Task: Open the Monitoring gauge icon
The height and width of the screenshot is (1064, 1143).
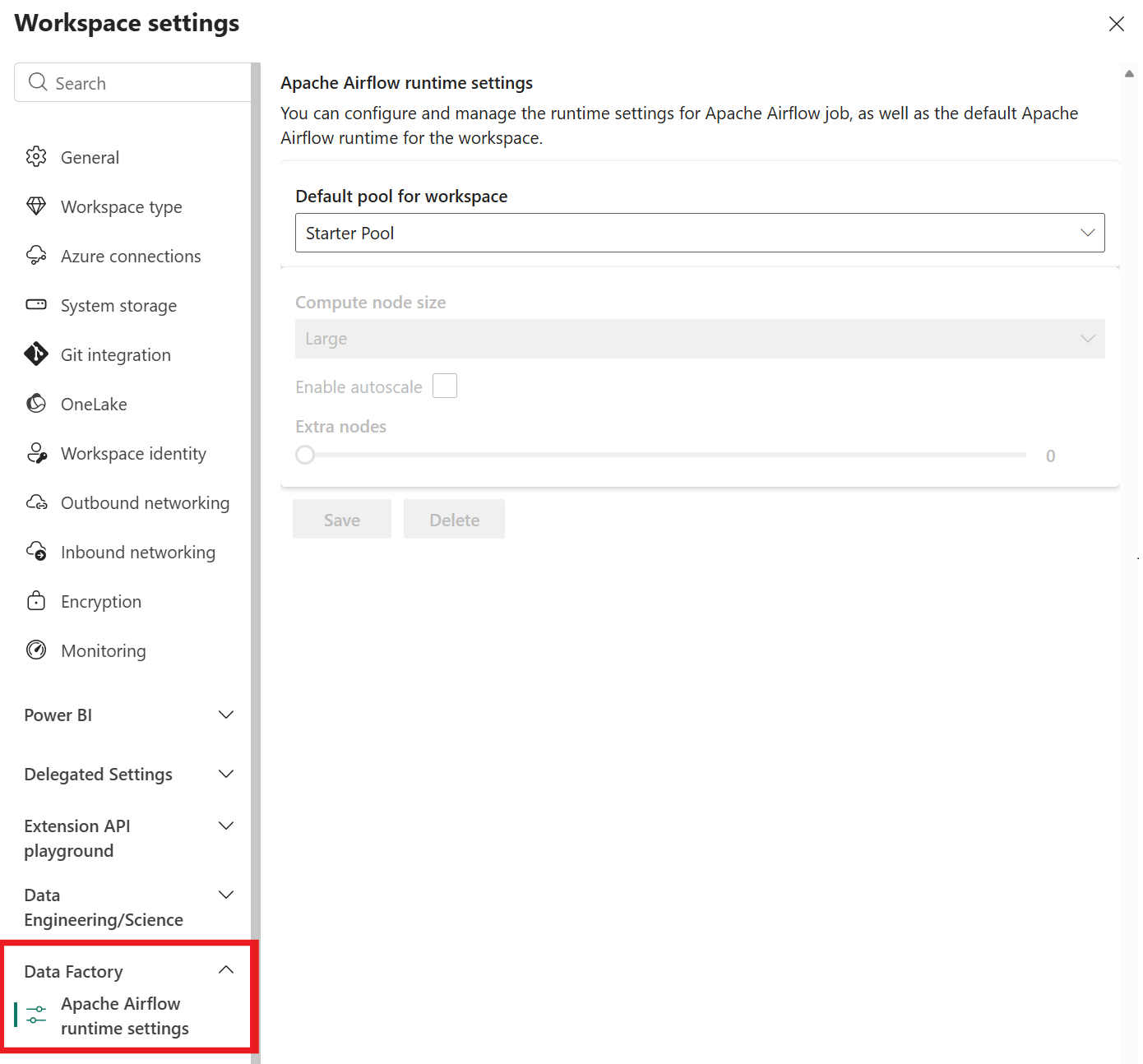Action: coord(36,650)
